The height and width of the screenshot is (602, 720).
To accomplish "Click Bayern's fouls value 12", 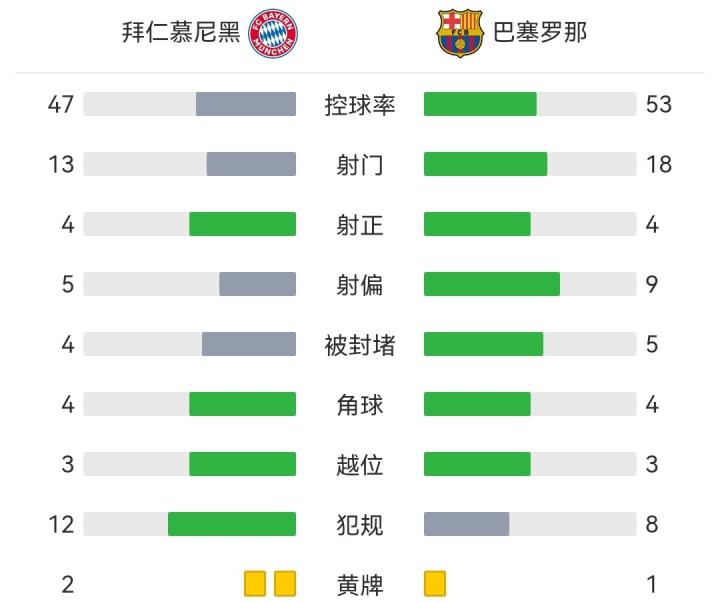I will 62,524.
